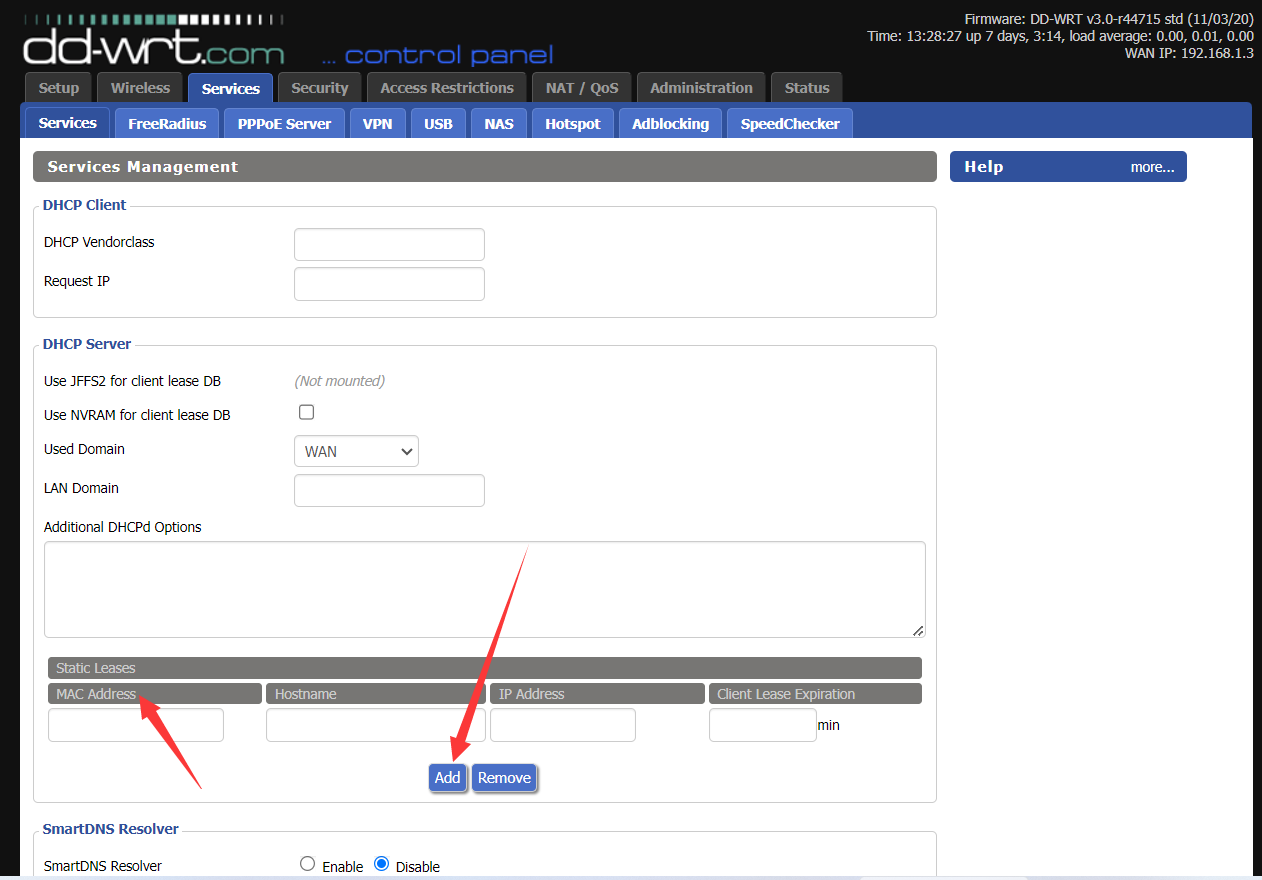Screen dimensions: 1262x880
Task: Switch to the Wireless tab
Action: 140,88
